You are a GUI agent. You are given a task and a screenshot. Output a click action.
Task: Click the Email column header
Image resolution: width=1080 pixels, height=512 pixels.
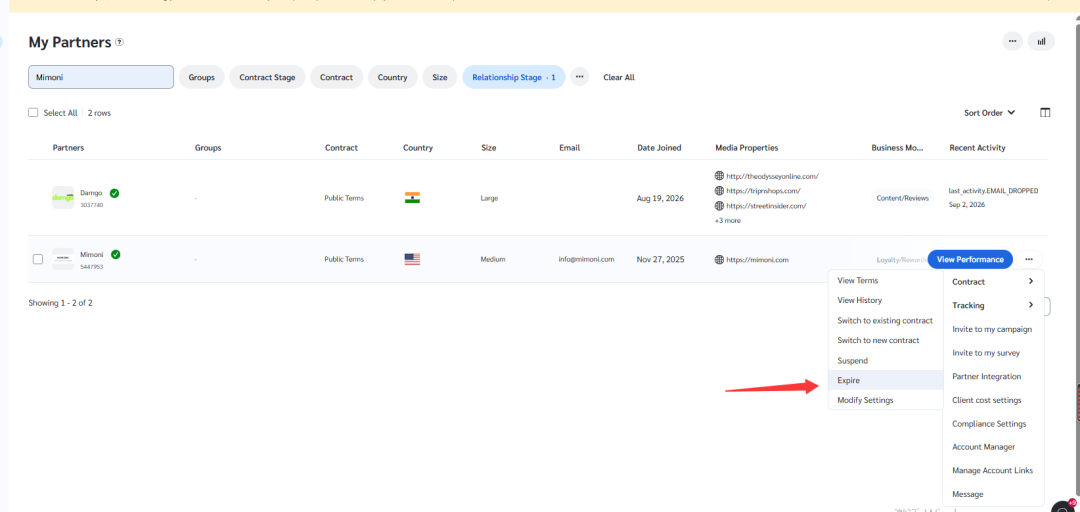click(570, 147)
